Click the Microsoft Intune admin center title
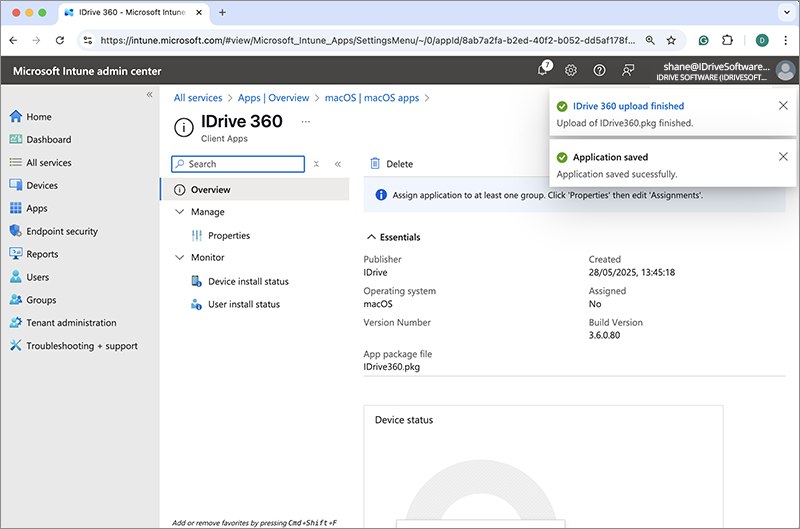 click(87, 71)
